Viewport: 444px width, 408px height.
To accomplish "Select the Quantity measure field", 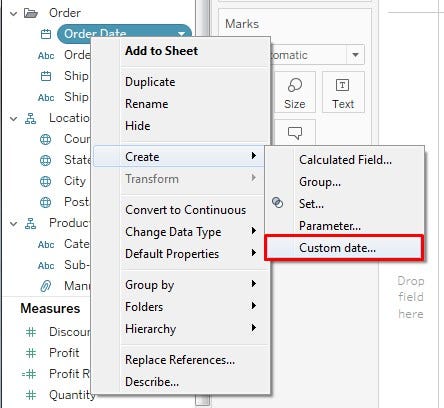I will [x=72, y=395].
